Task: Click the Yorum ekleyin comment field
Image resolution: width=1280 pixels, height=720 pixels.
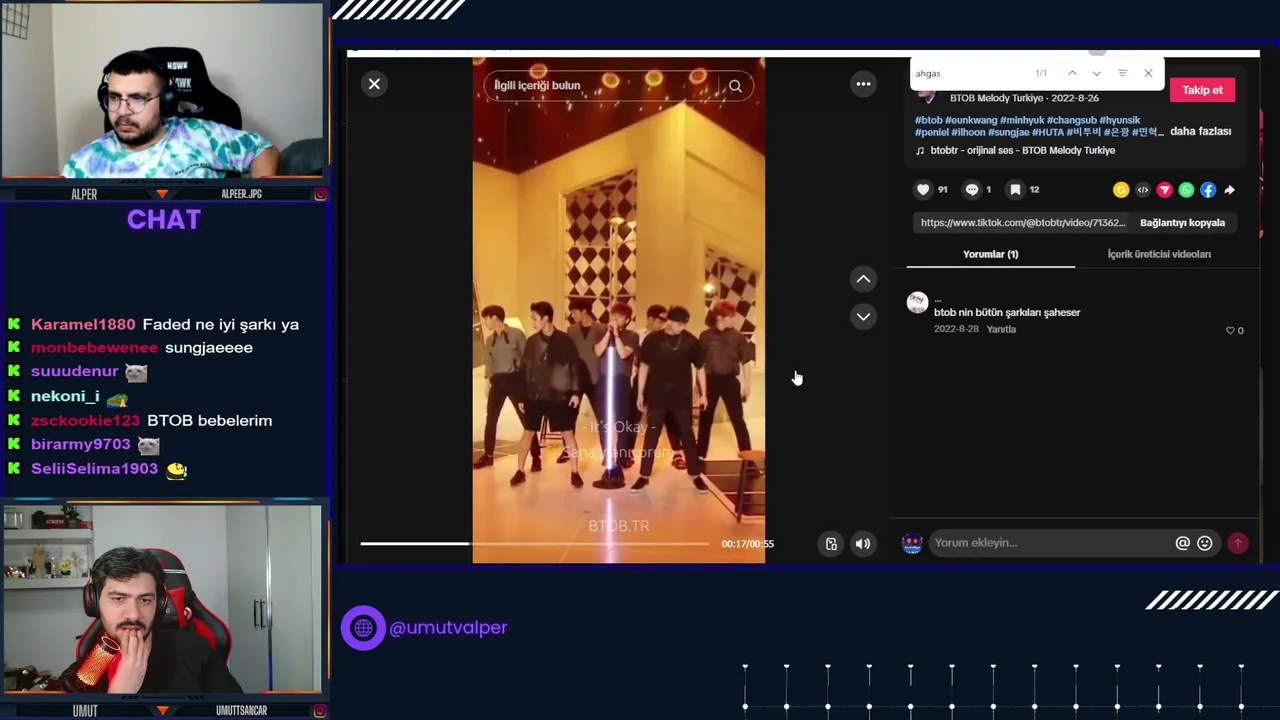Action: (x=1050, y=543)
